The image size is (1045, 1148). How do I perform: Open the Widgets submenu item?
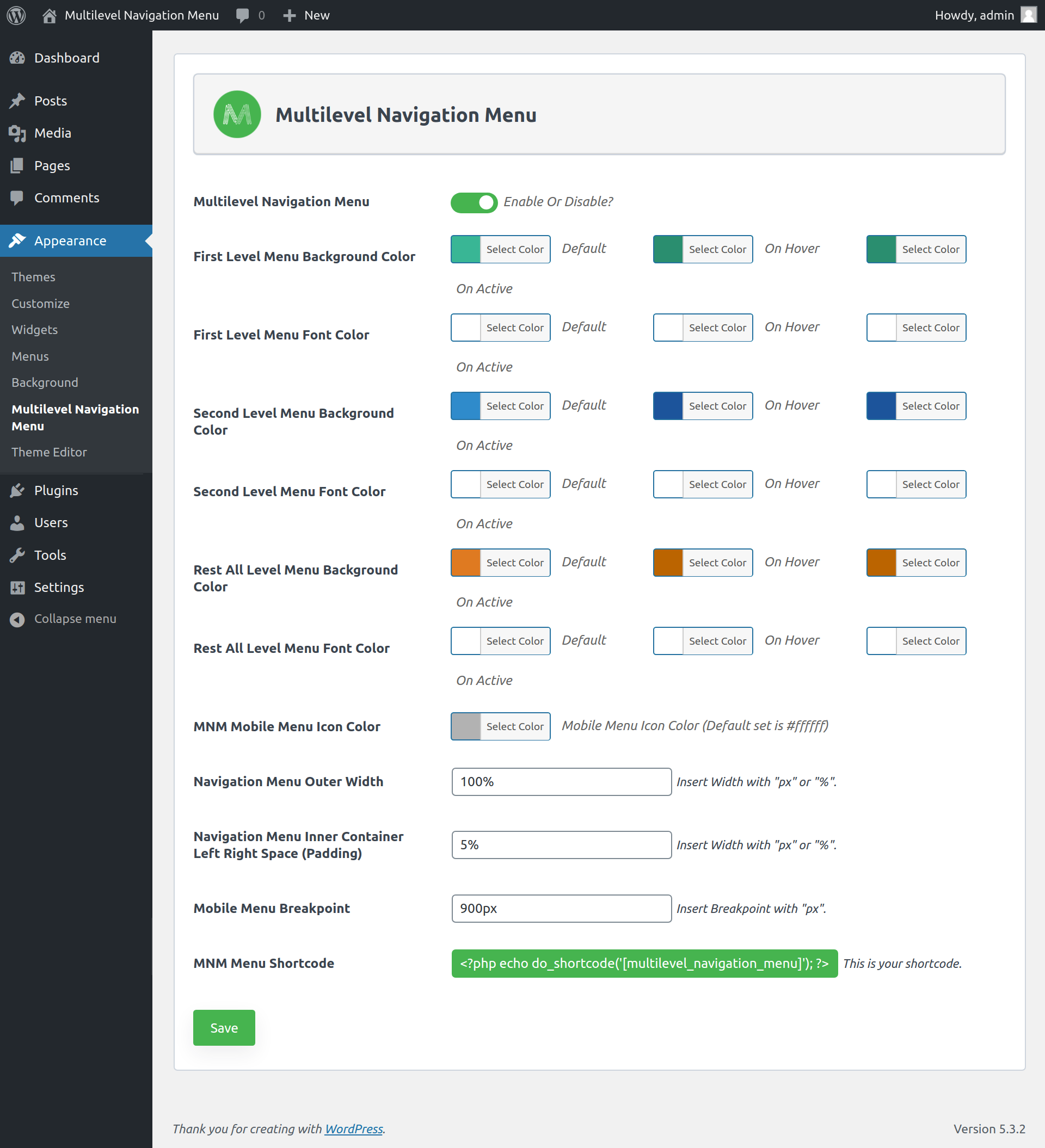pyautogui.click(x=35, y=330)
